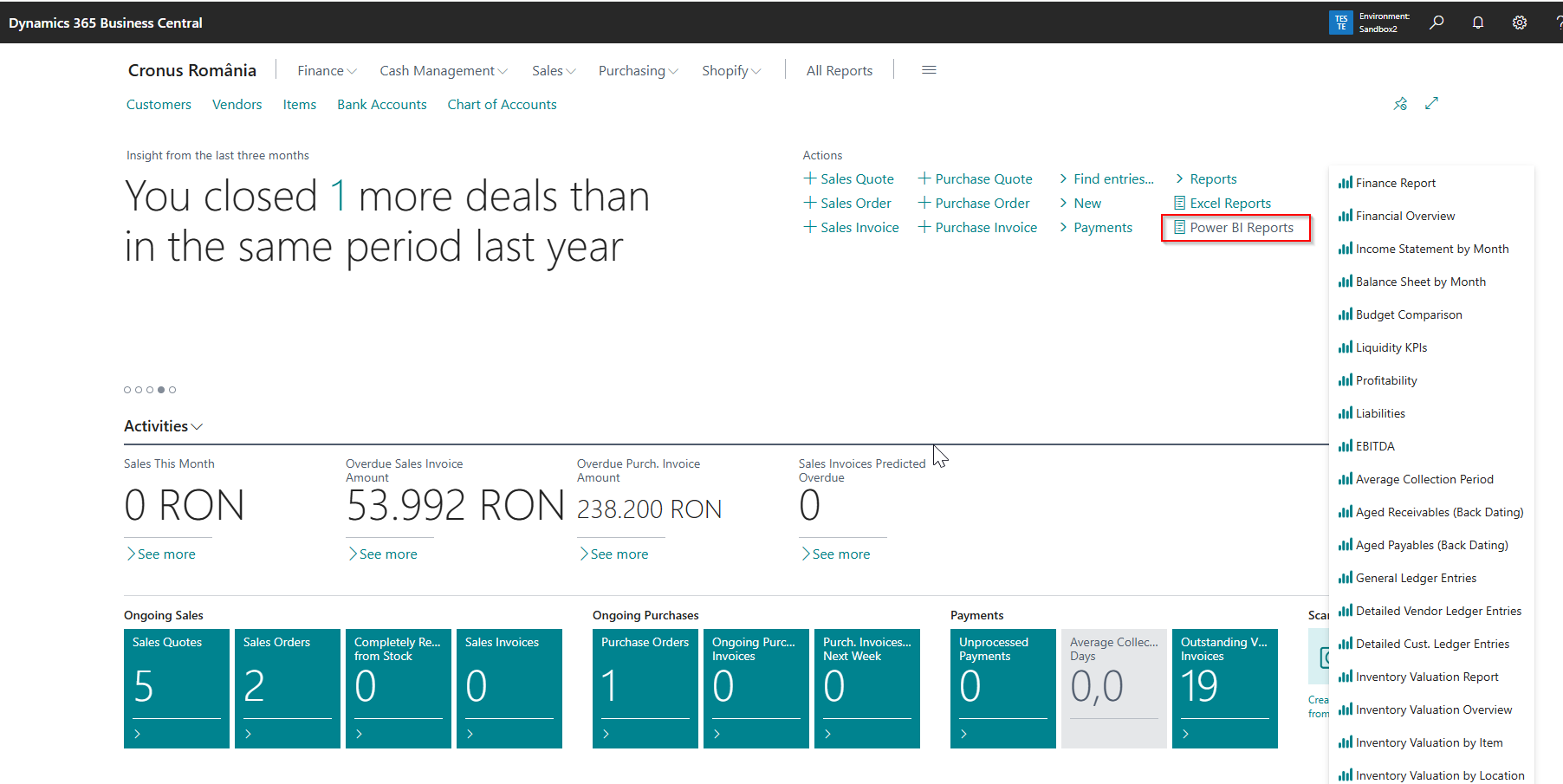
Task: Click the EBITDA chart icon
Action: click(x=1346, y=446)
